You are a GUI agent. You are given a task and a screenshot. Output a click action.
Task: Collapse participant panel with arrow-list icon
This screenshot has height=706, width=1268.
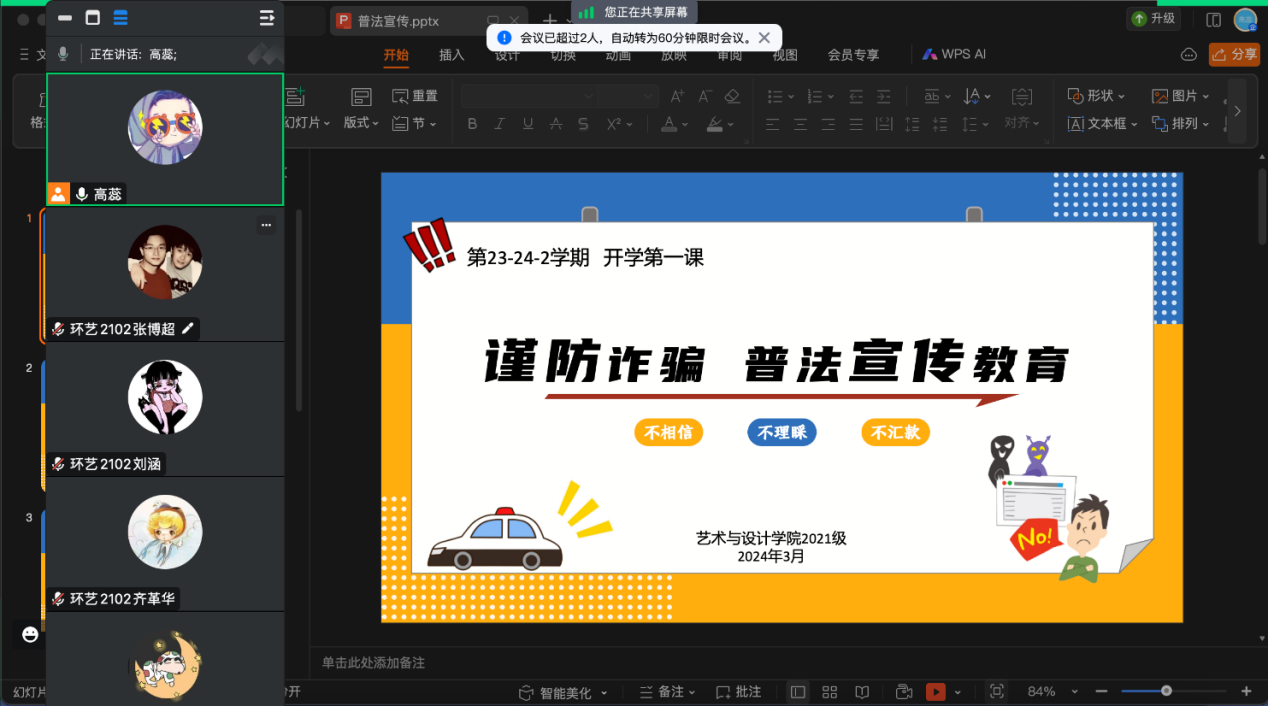(x=266, y=18)
